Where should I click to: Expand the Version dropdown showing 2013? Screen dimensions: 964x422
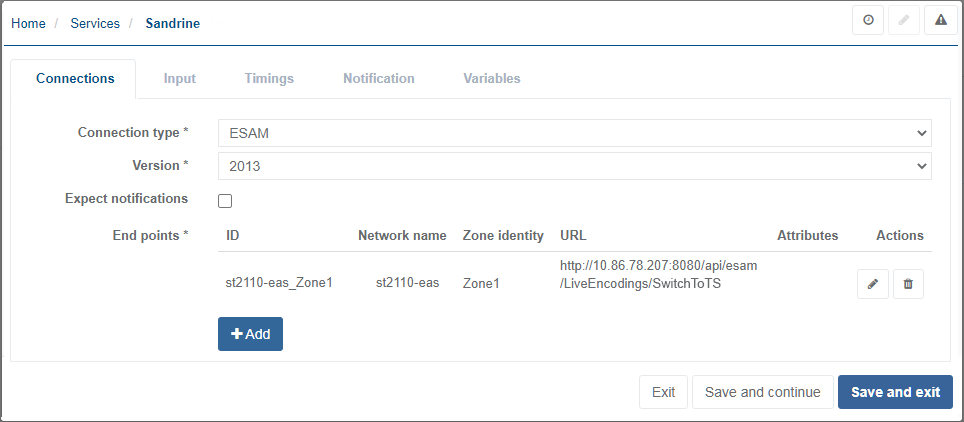pyautogui.click(x=574, y=166)
